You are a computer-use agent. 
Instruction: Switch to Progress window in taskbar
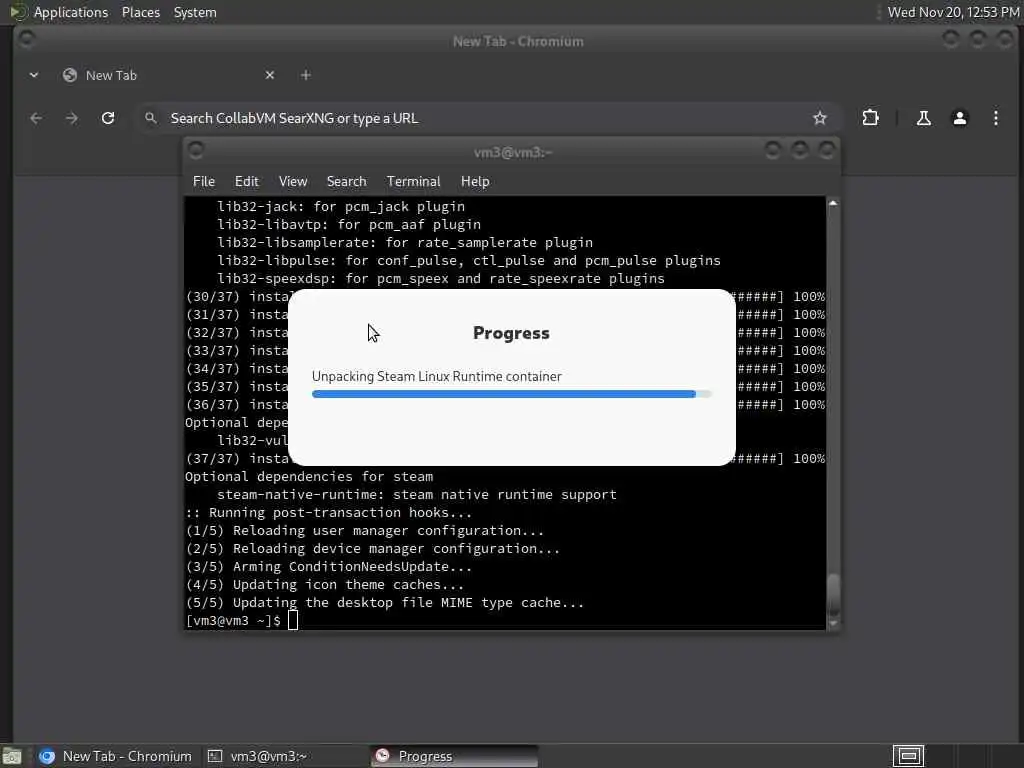(454, 756)
